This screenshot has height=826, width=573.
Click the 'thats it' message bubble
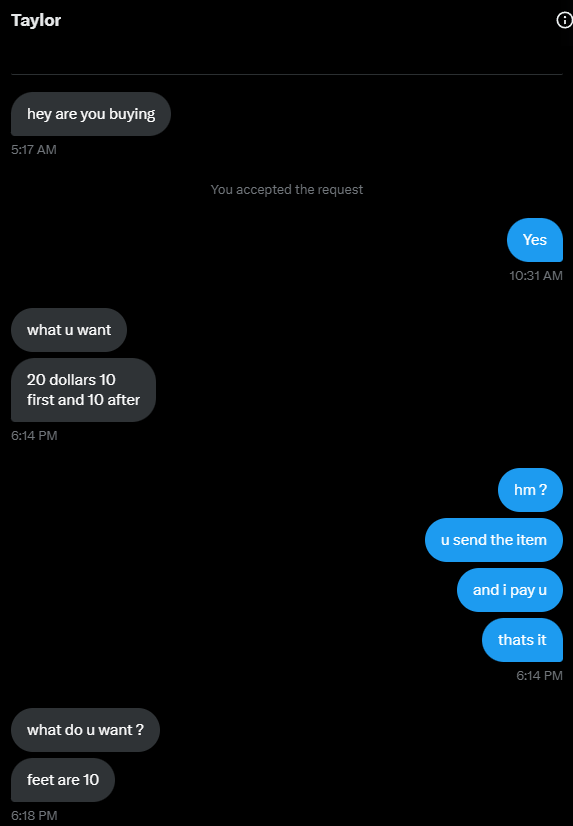[x=522, y=640]
